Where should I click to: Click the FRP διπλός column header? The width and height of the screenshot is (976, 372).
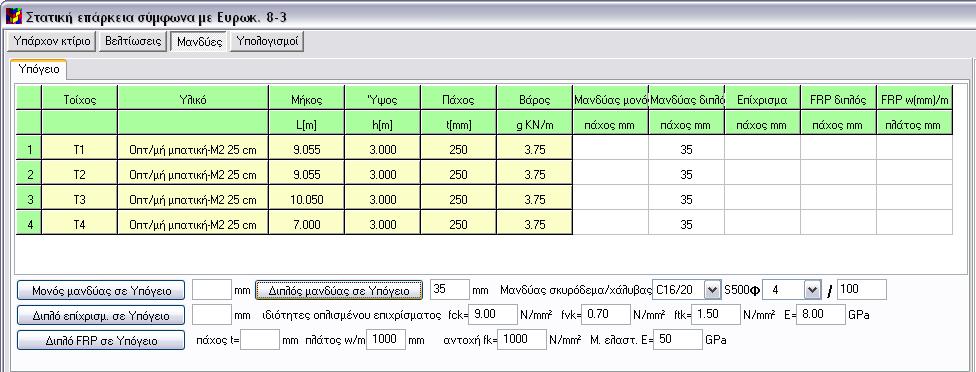point(838,99)
